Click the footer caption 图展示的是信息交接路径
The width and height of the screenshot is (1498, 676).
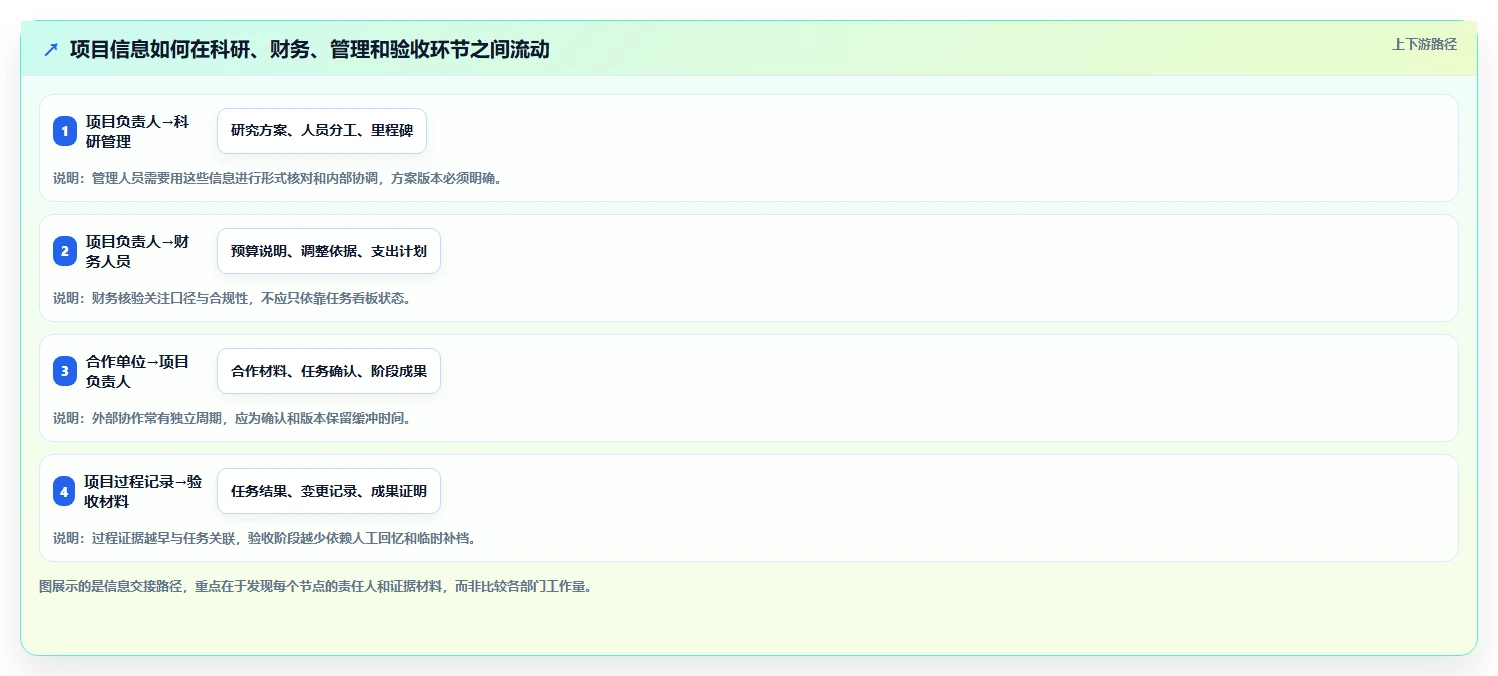tap(315, 586)
